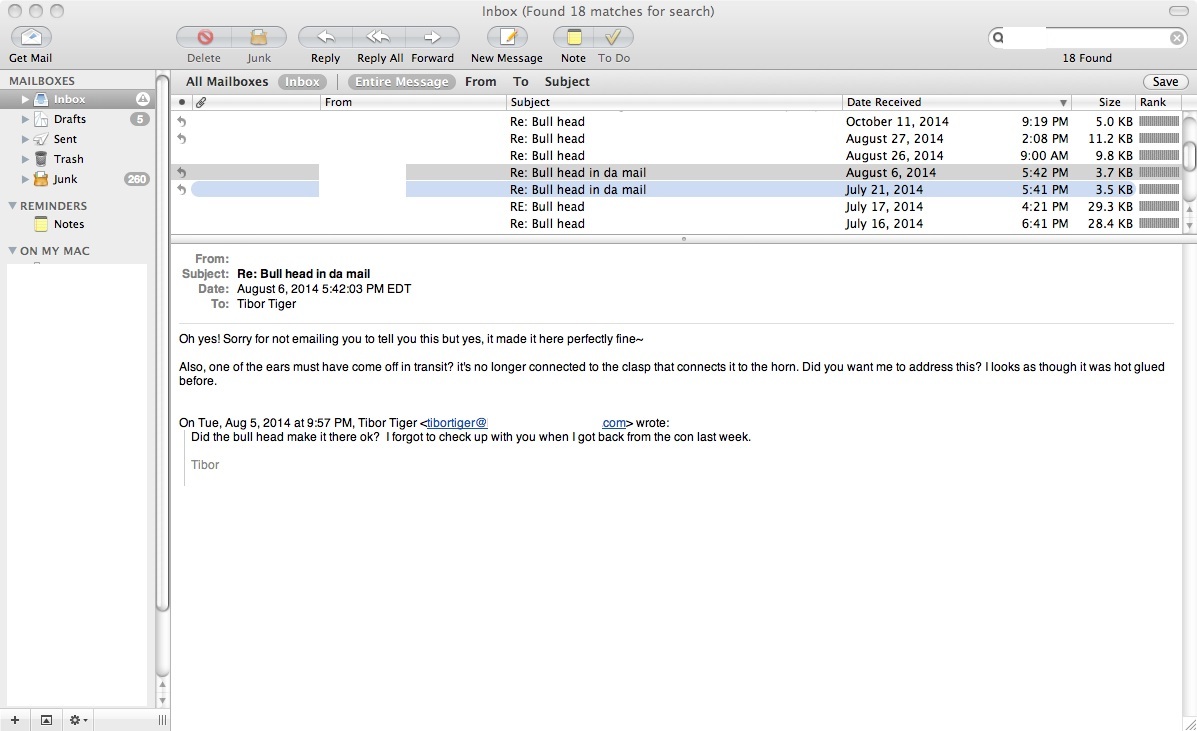Mark message as Junk
The image size is (1197, 731).
tap(259, 38)
